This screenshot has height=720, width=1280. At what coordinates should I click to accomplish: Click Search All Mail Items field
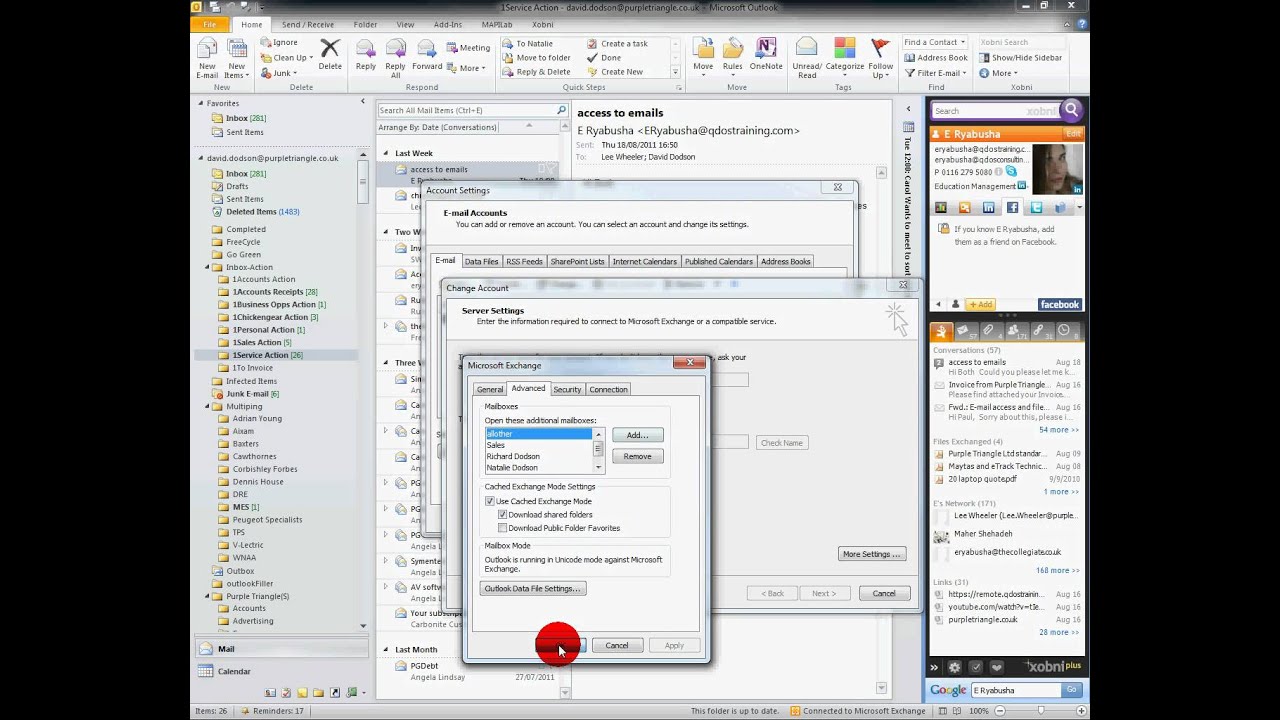pos(468,110)
